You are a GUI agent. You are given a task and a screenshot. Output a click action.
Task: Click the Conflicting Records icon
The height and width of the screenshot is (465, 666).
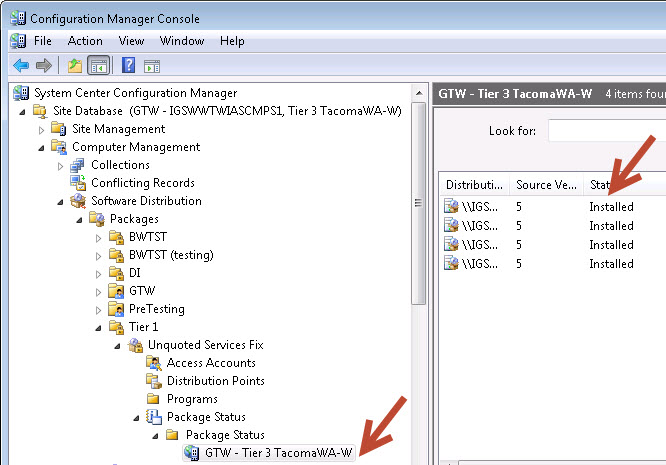[78, 183]
